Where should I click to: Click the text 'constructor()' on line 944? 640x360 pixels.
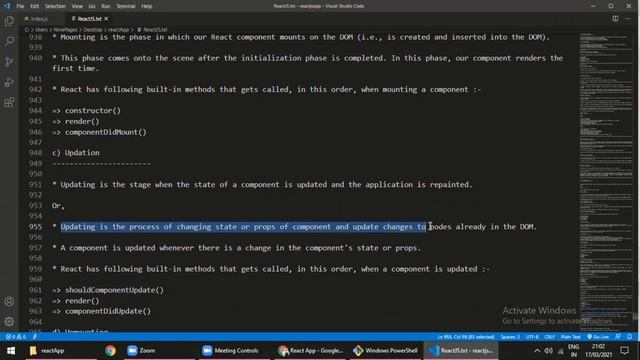[x=93, y=111]
